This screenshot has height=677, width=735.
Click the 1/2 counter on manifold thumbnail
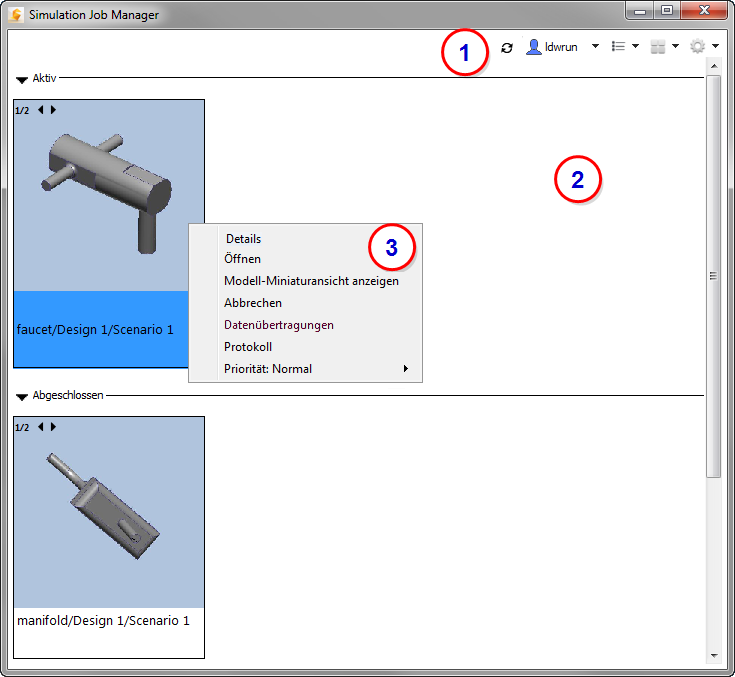(x=22, y=427)
